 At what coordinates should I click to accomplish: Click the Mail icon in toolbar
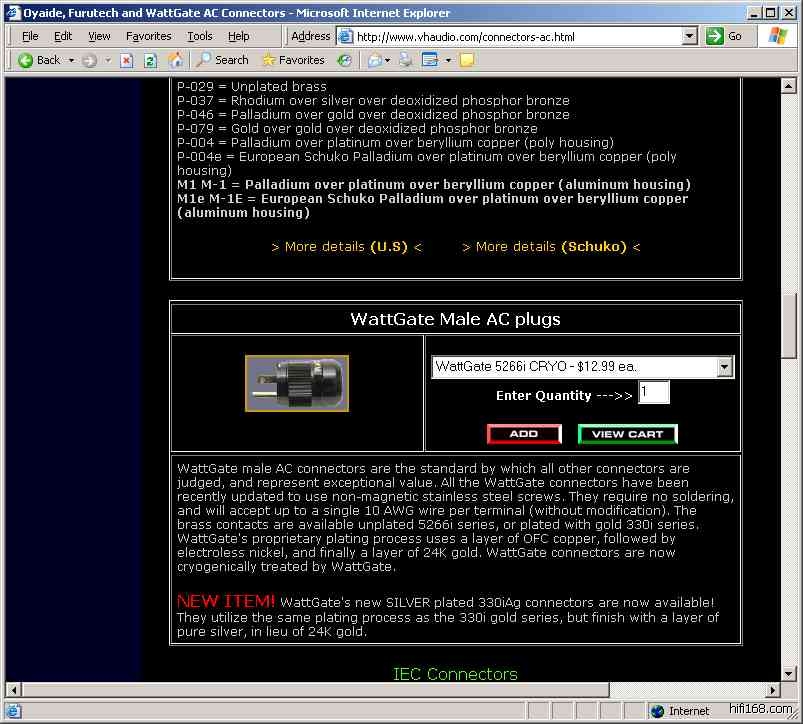(x=376, y=60)
